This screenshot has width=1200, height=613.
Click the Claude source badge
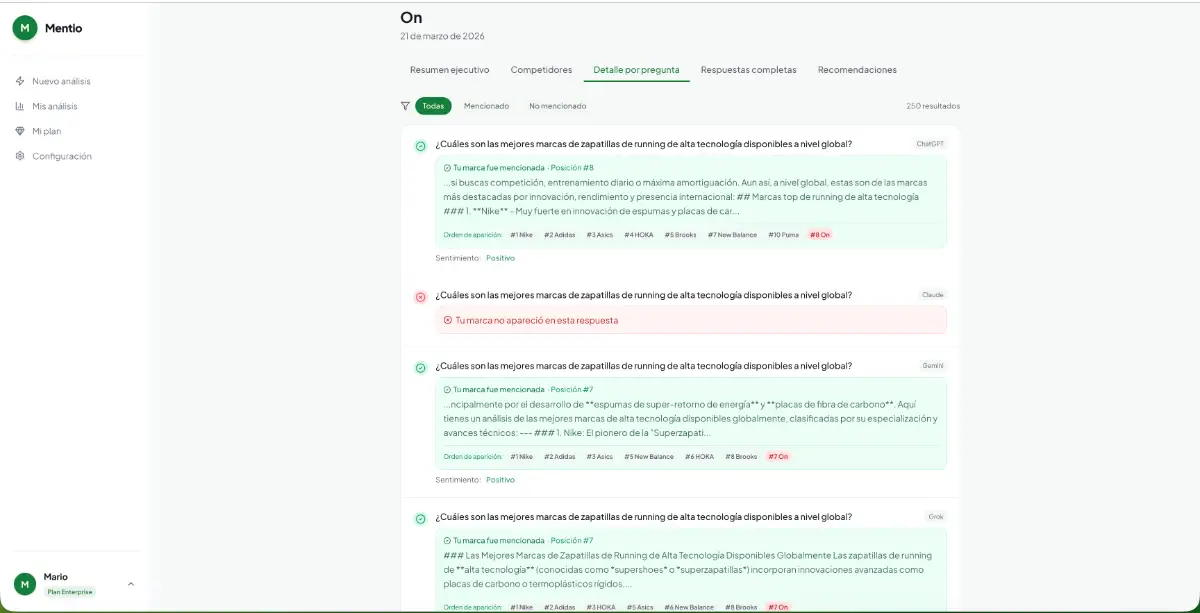click(933, 295)
